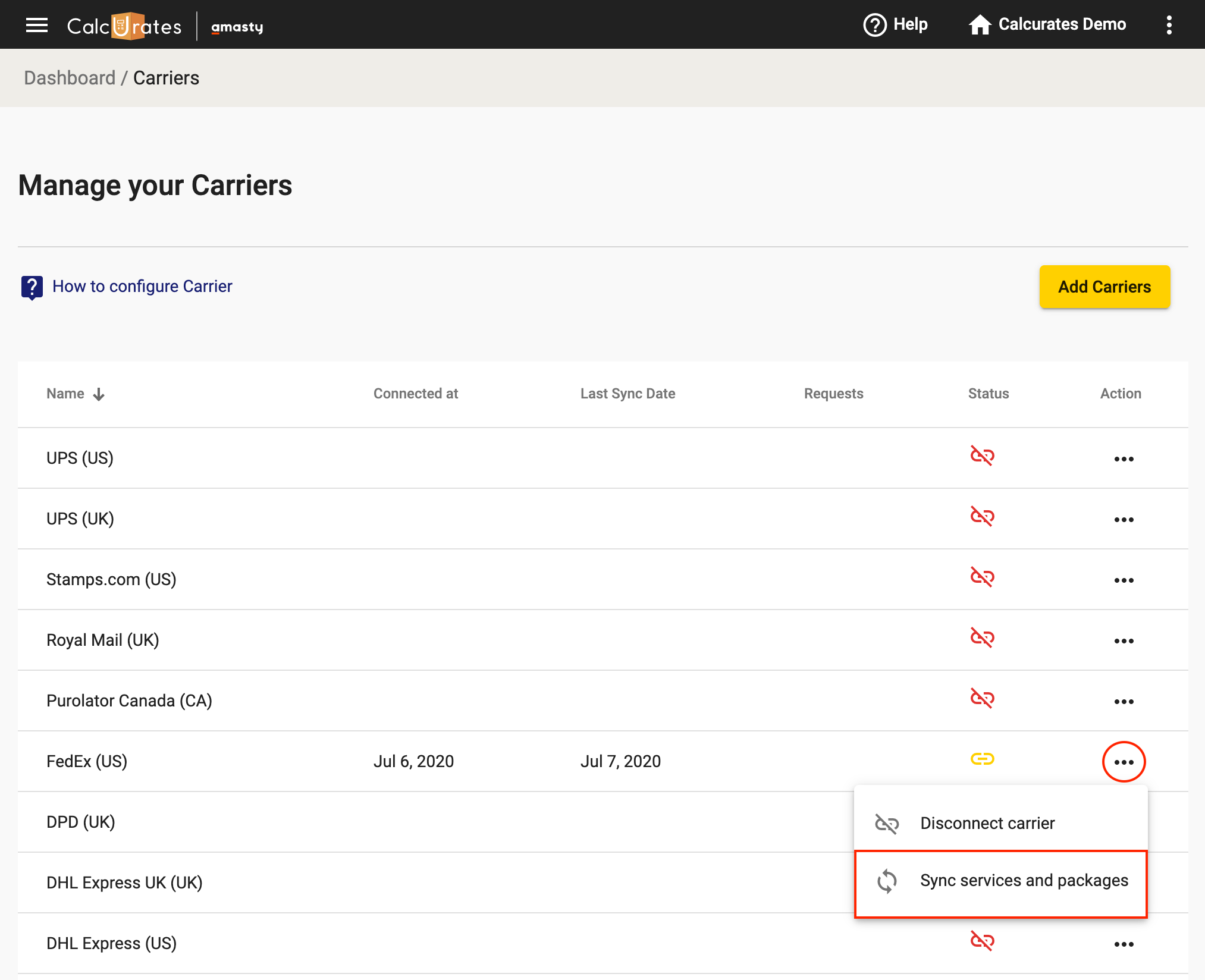Open action menu for Purolator Canada (CA)

pyautogui.click(x=1124, y=702)
